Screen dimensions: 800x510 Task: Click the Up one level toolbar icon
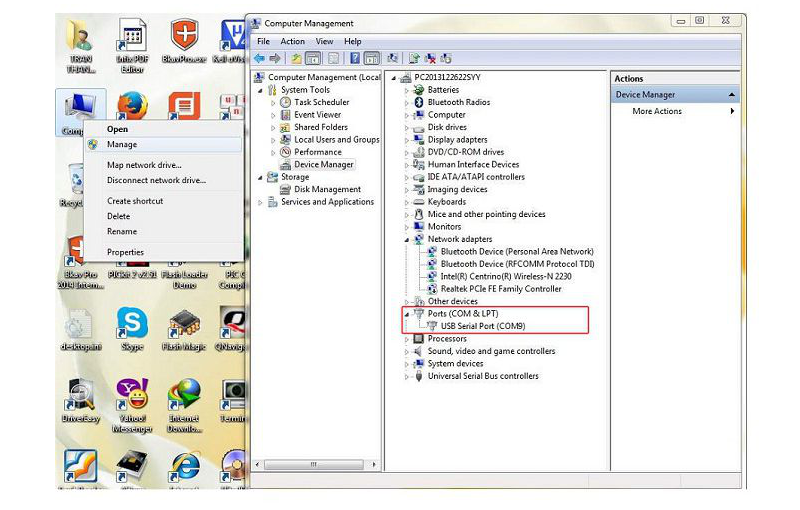(x=294, y=58)
